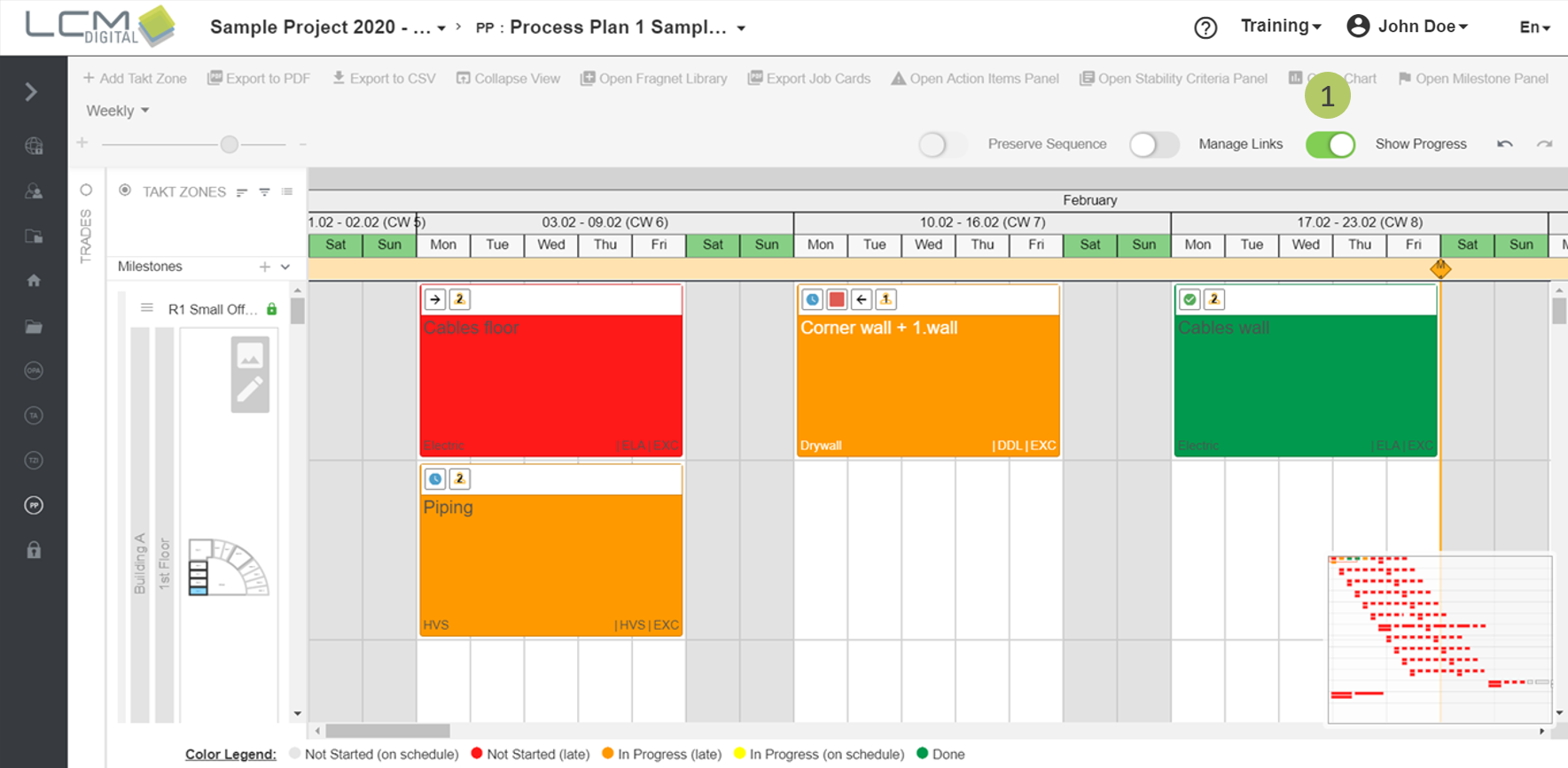Screen dimensions: 1568x768
Task: Click the lock icon in the sidebar
Action: [x=34, y=550]
